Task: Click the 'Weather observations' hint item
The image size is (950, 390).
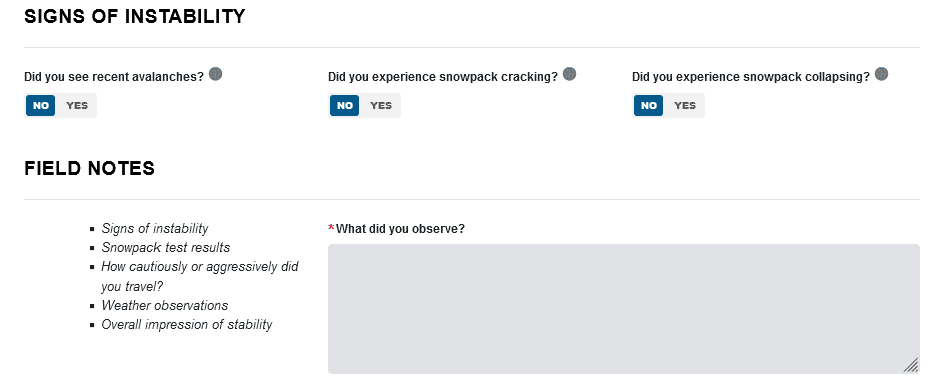Action: 164,305
